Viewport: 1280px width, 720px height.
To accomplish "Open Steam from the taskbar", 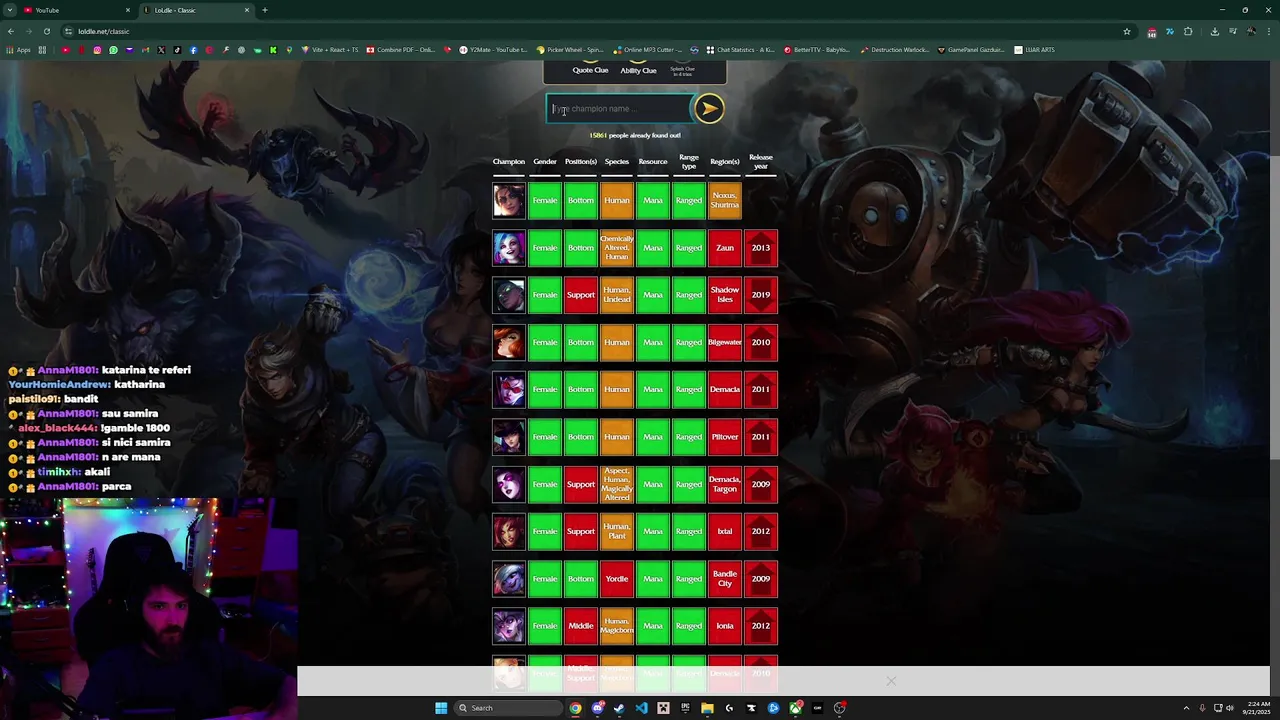I will 619,708.
